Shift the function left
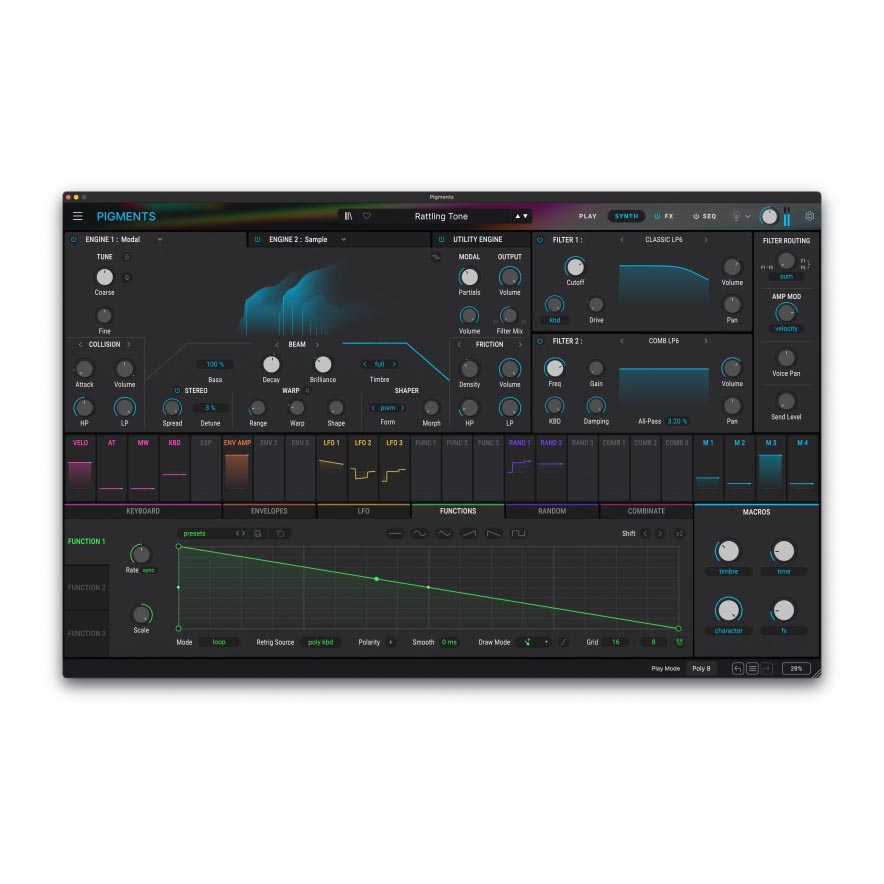884x884 pixels. coord(646,533)
